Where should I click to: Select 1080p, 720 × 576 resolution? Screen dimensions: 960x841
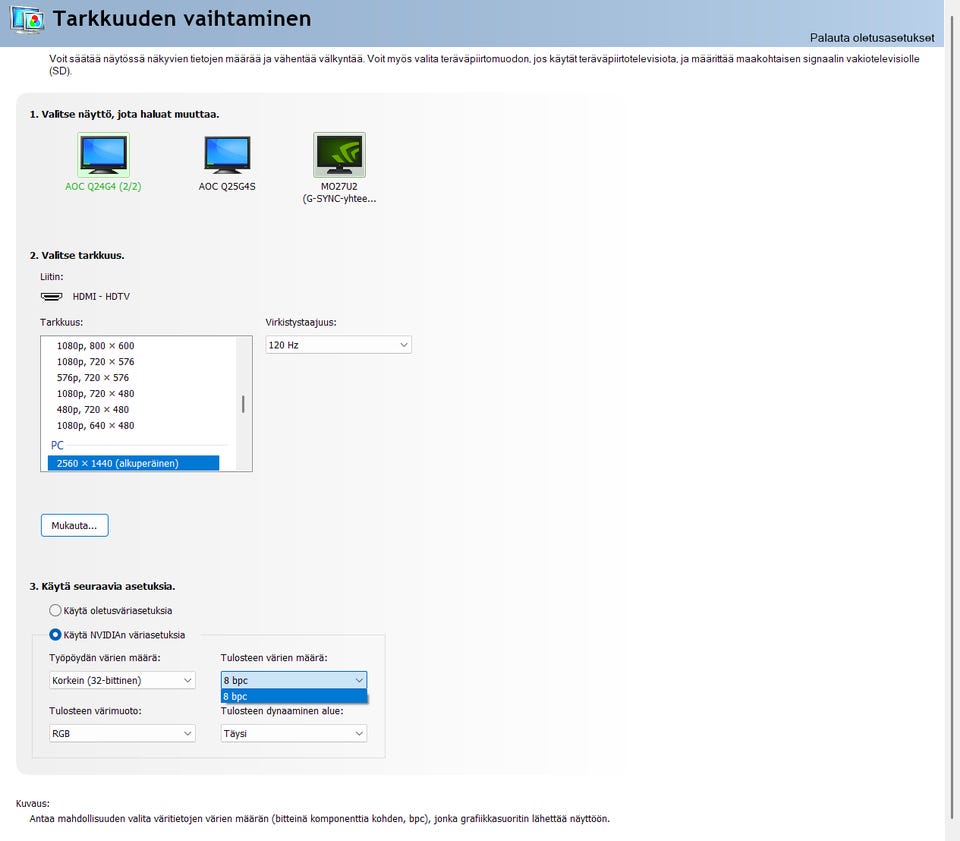tap(96, 362)
